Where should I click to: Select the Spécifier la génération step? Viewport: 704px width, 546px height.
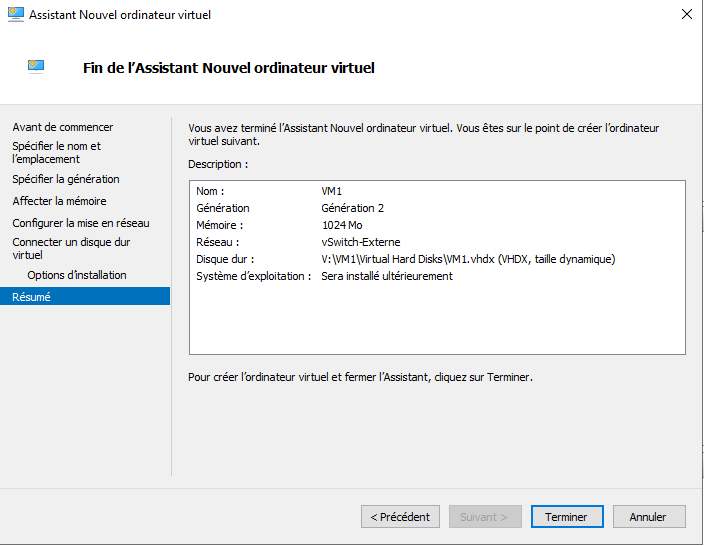pos(65,179)
